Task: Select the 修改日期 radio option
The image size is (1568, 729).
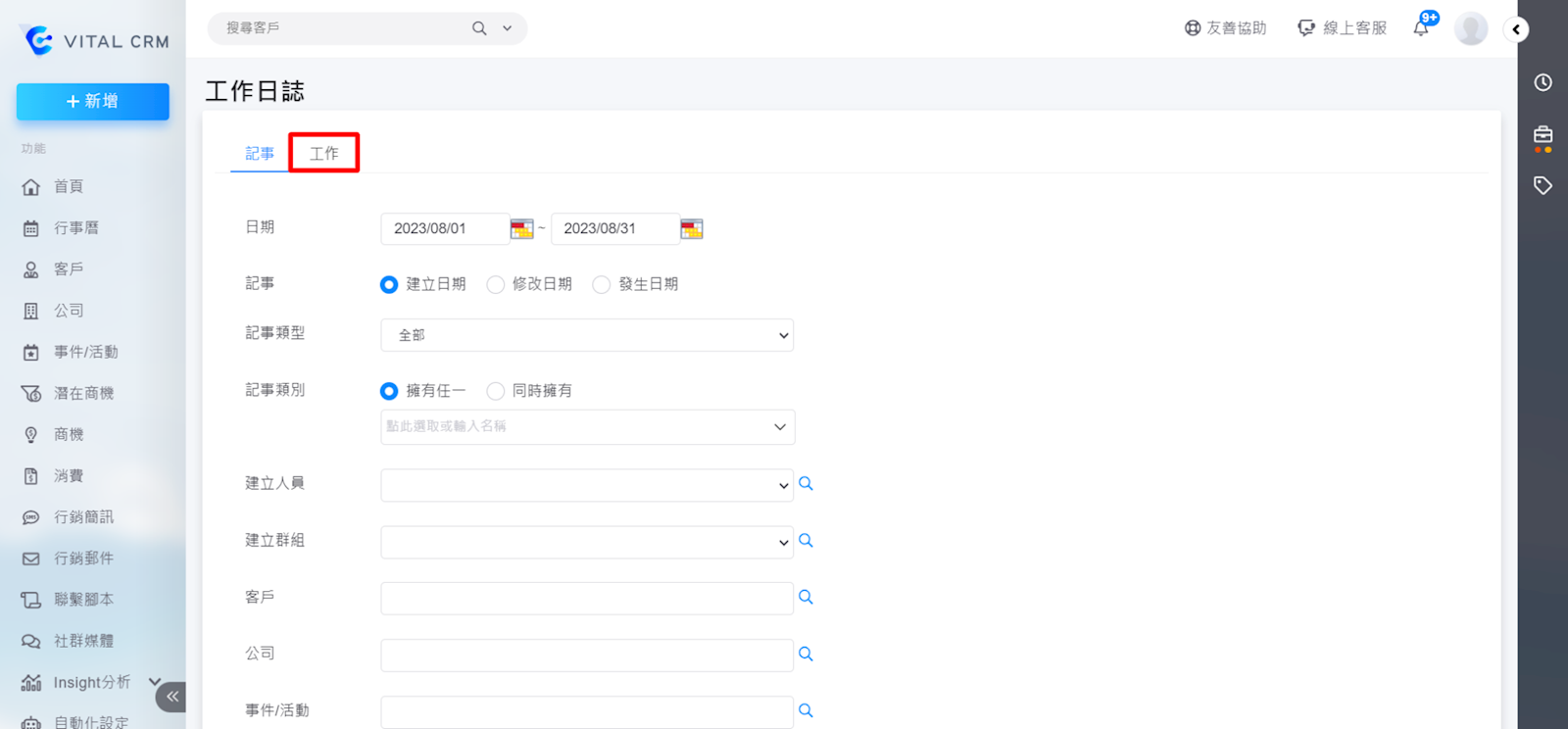Action: pyautogui.click(x=496, y=285)
